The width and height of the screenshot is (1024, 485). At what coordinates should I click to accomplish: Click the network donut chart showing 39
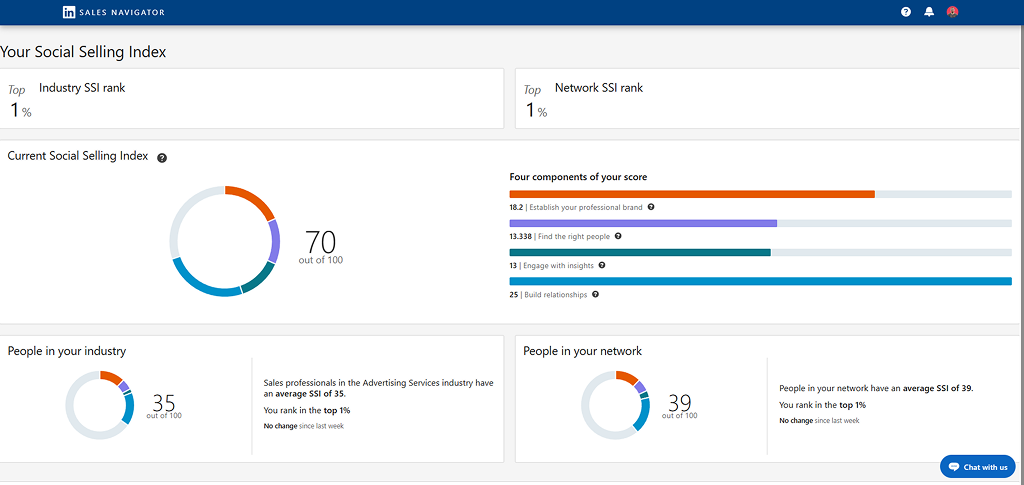(615, 405)
